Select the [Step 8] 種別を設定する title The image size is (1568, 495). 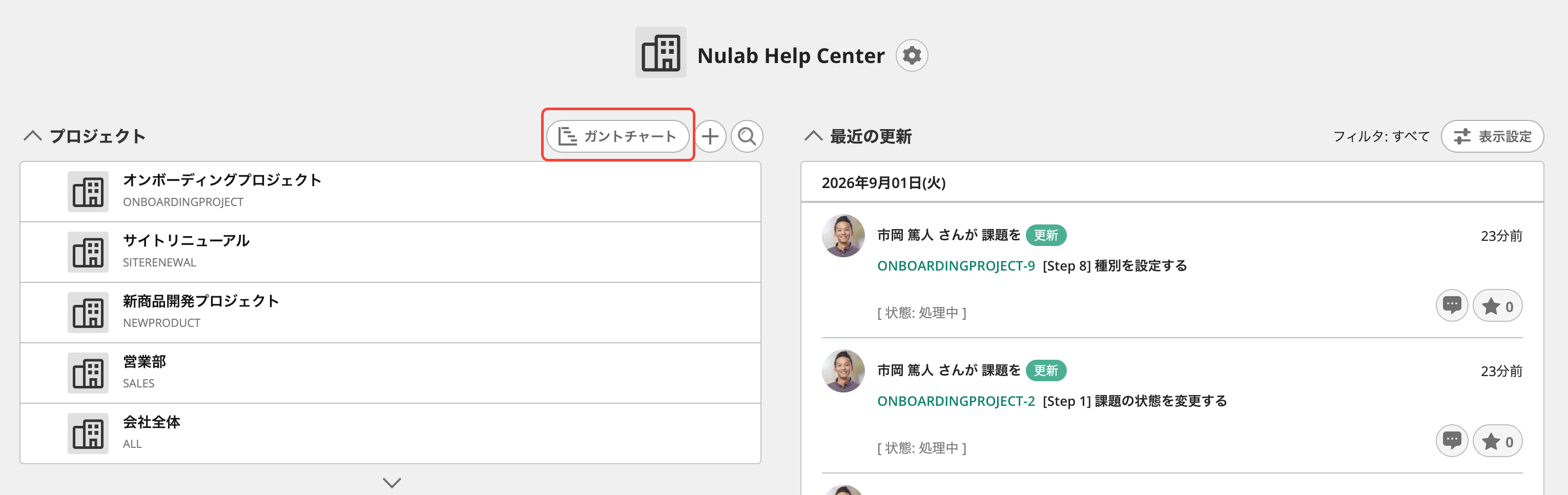[x=1115, y=265]
